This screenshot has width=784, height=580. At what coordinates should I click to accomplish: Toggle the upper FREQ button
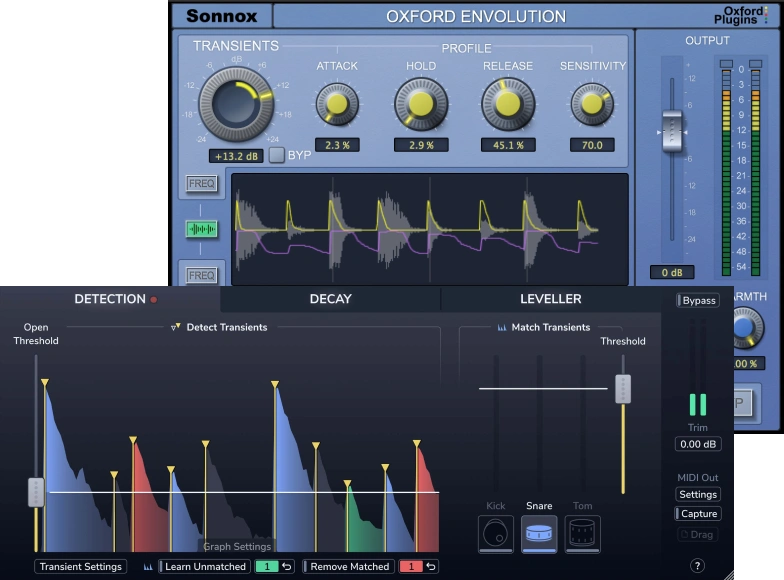point(201,184)
